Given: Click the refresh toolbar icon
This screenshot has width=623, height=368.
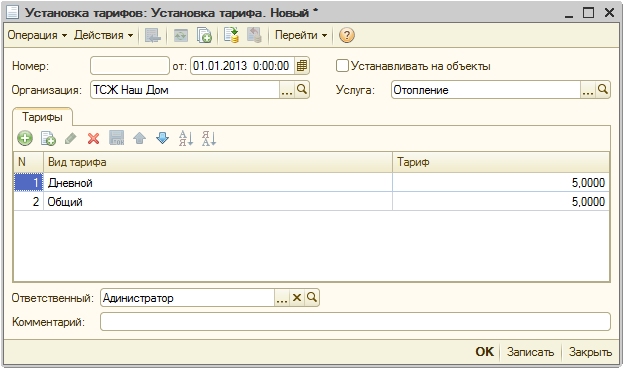Looking at the screenshot, I should point(181,35).
